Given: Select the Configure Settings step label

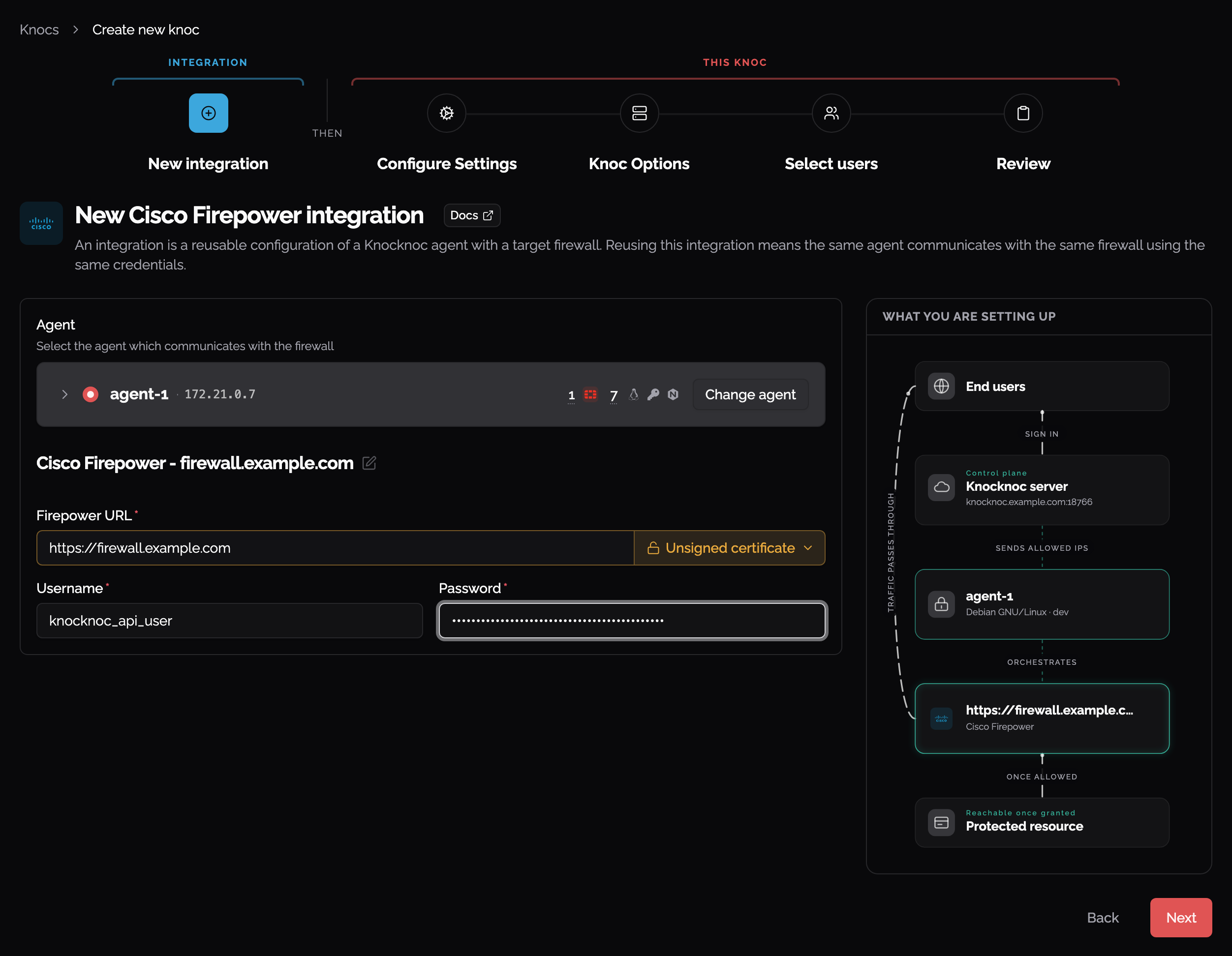Looking at the screenshot, I should 446,163.
